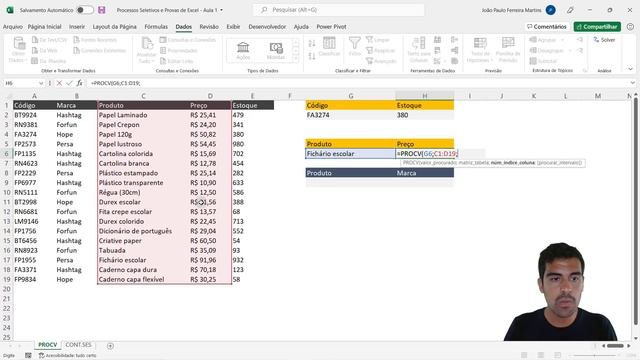This screenshot has width=640, height=360.
Task: Open the Power Pivot tab
Action: click(331, 27)
